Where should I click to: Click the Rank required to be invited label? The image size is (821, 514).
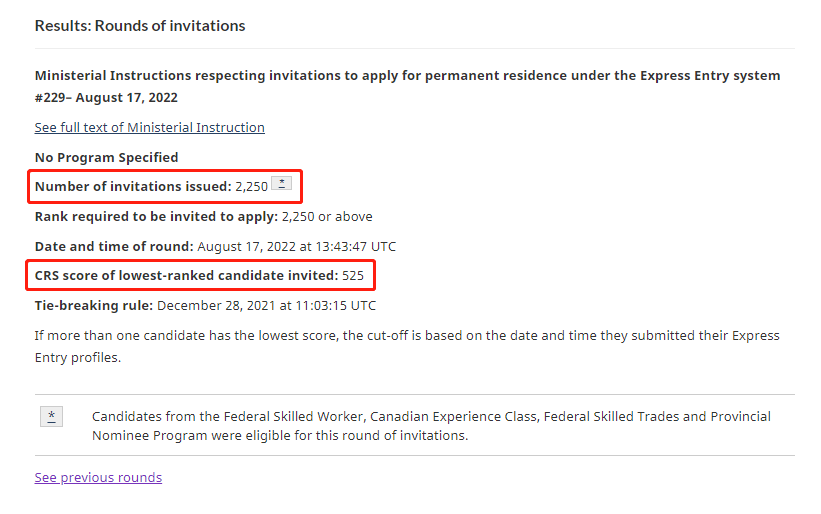click(156, 216)
